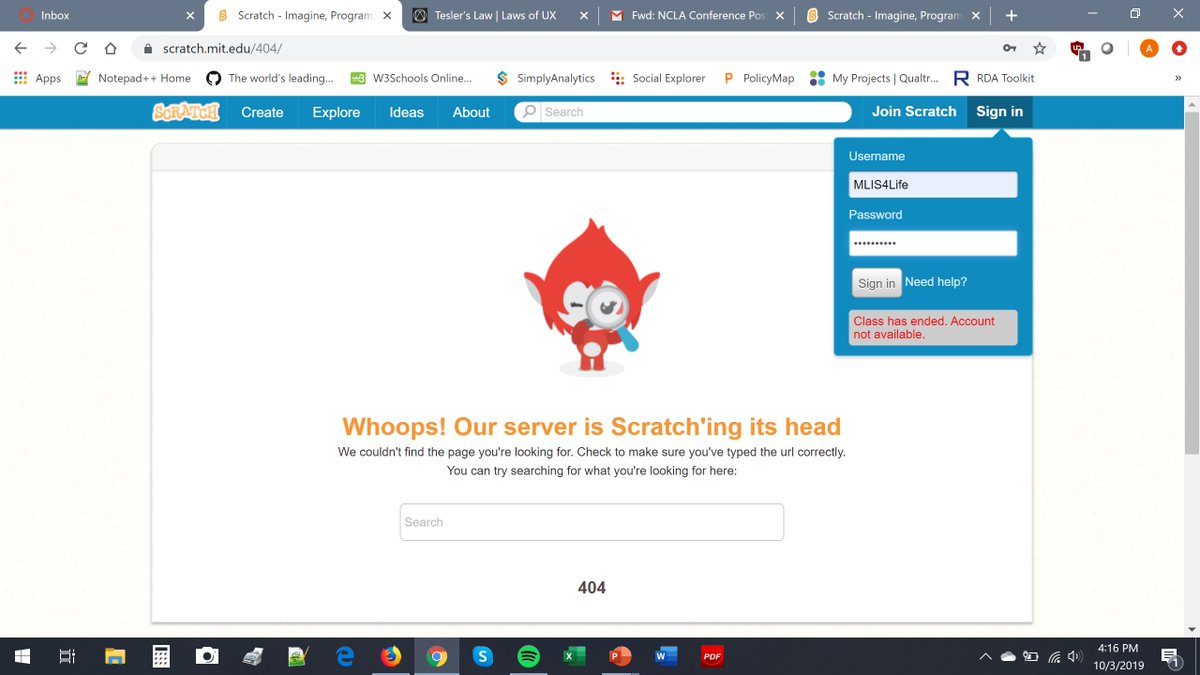Click the page vertical scrollbar down arrow

point(1190,628)
